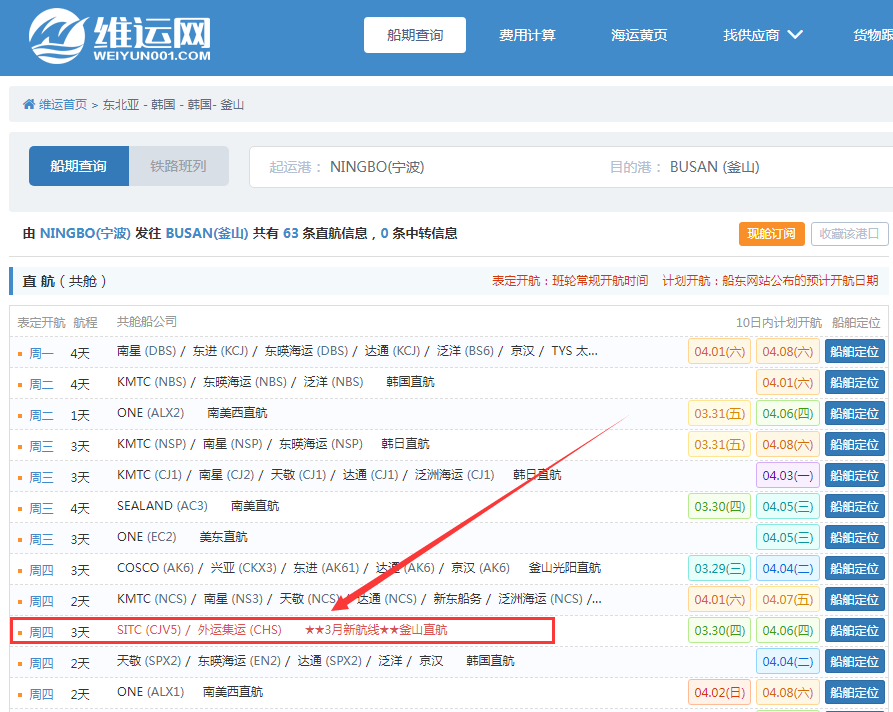Open the 费用计算 navigation item

point(527,35)
